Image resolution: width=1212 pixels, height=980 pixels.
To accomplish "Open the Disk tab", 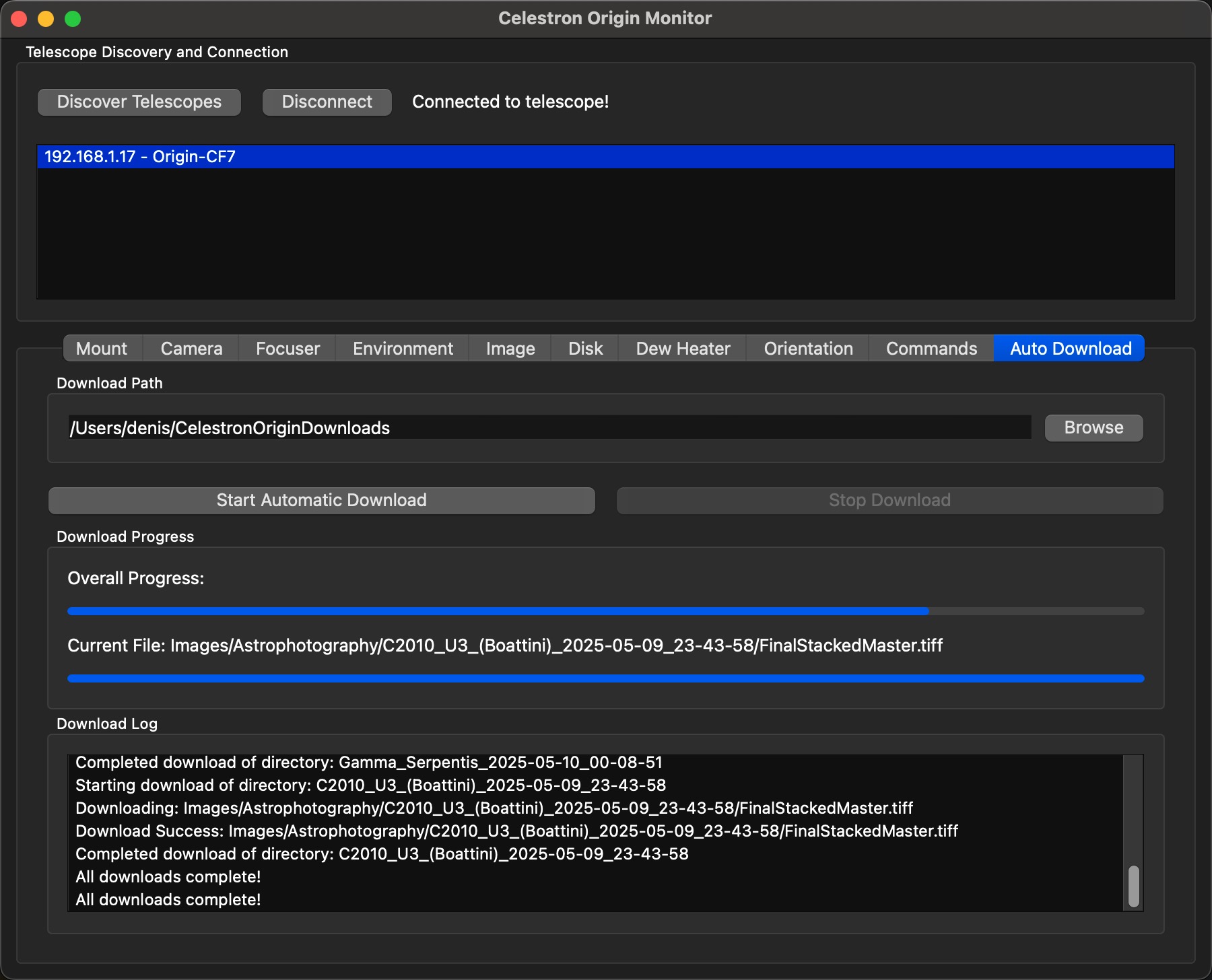I will (x=585, y=349).
